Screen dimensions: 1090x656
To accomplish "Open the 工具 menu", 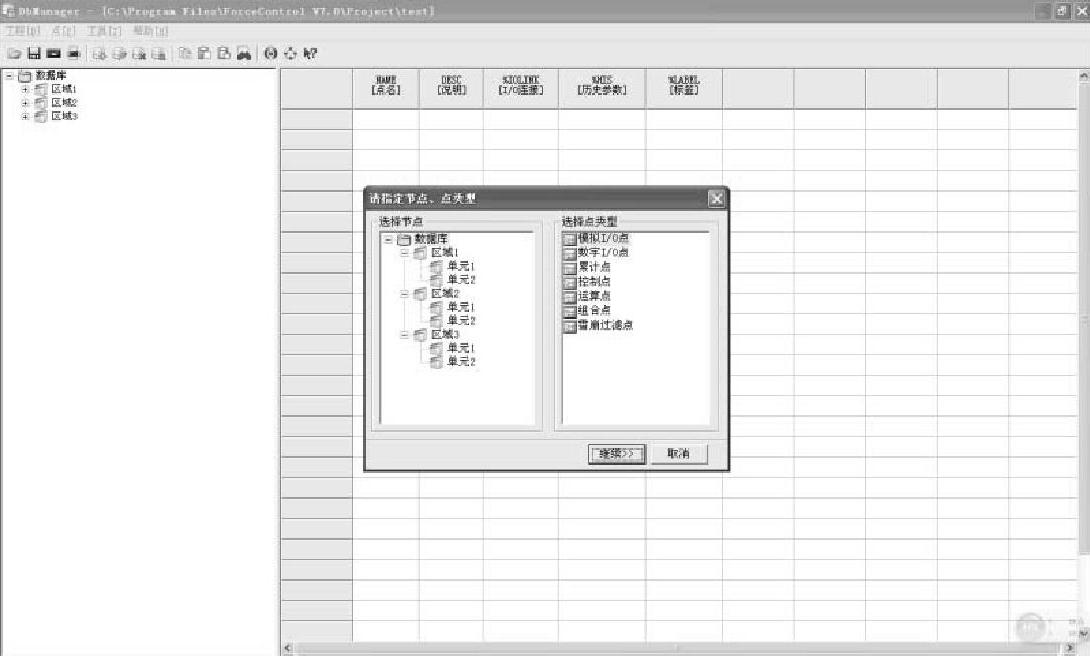I will click(x=104, y=31).
